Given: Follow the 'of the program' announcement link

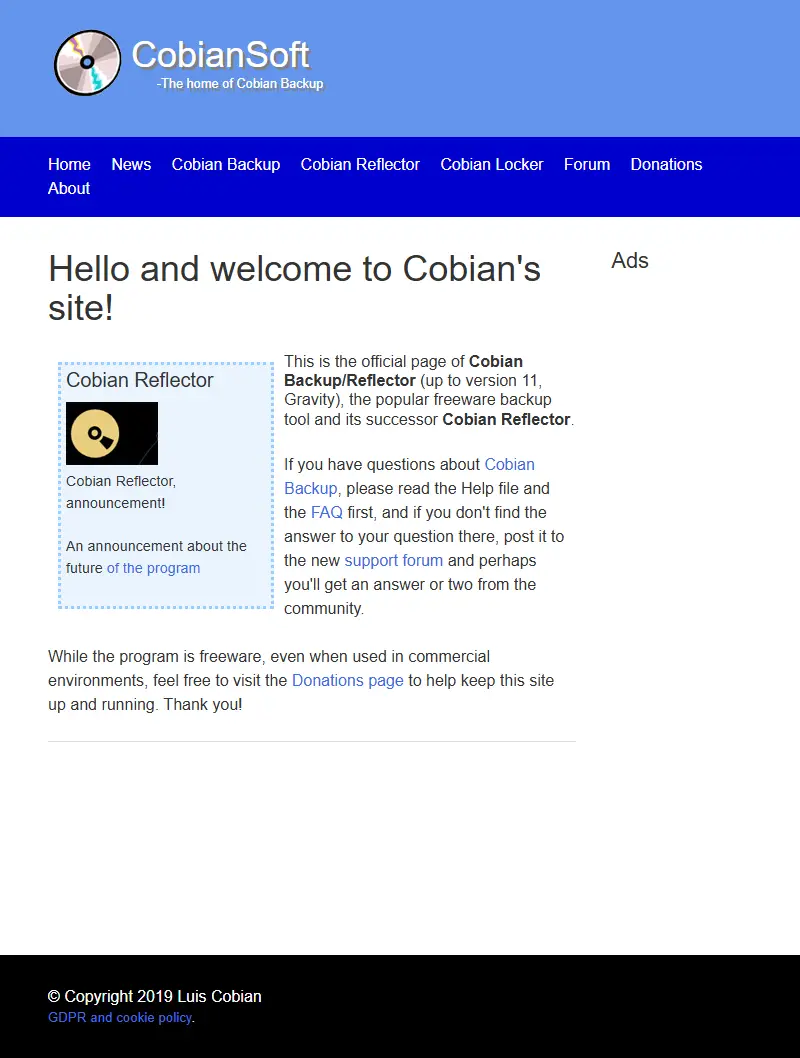Looking at the screenshot, I should point(153,568).
